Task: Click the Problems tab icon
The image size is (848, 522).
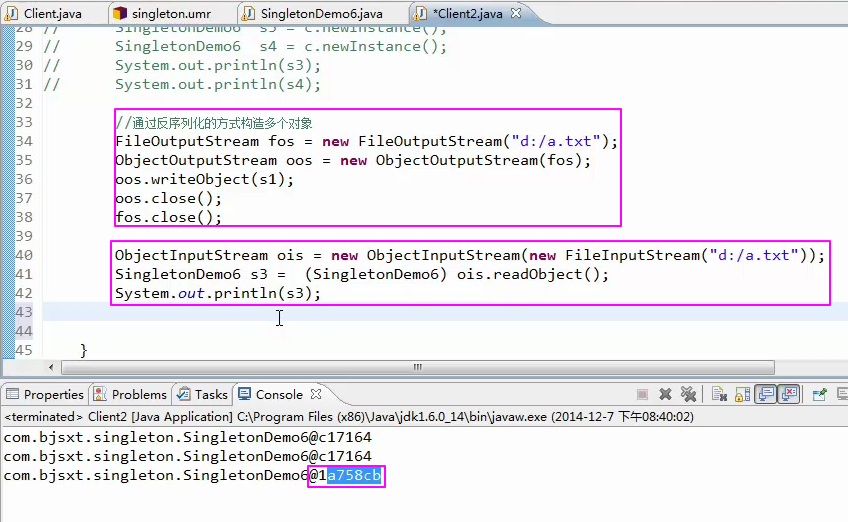Action: pos(100,394)
